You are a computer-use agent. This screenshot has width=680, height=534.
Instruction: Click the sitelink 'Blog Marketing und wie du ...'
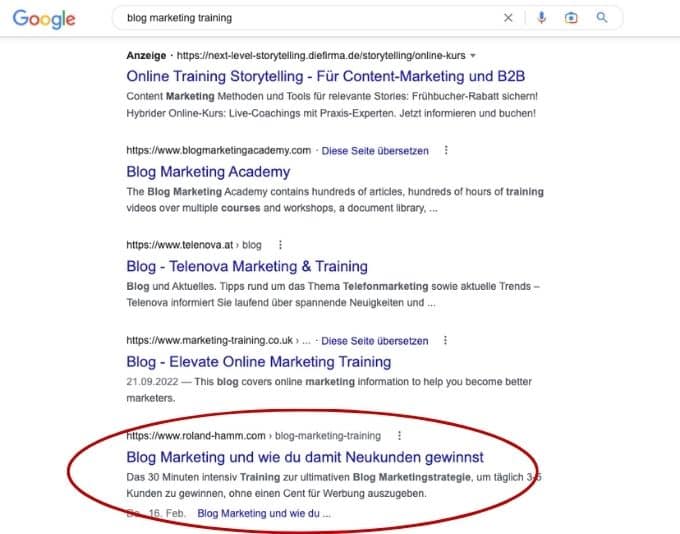coord(264,514)
